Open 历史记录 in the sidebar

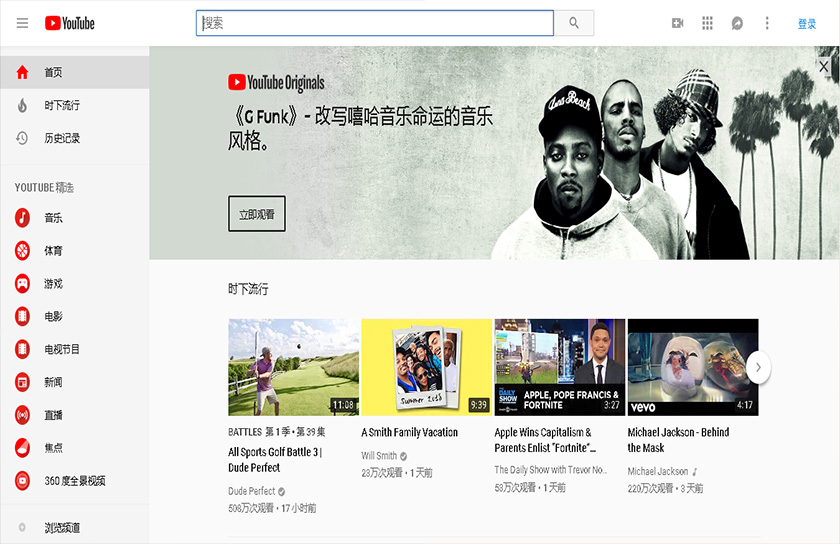tap(61, 139)
